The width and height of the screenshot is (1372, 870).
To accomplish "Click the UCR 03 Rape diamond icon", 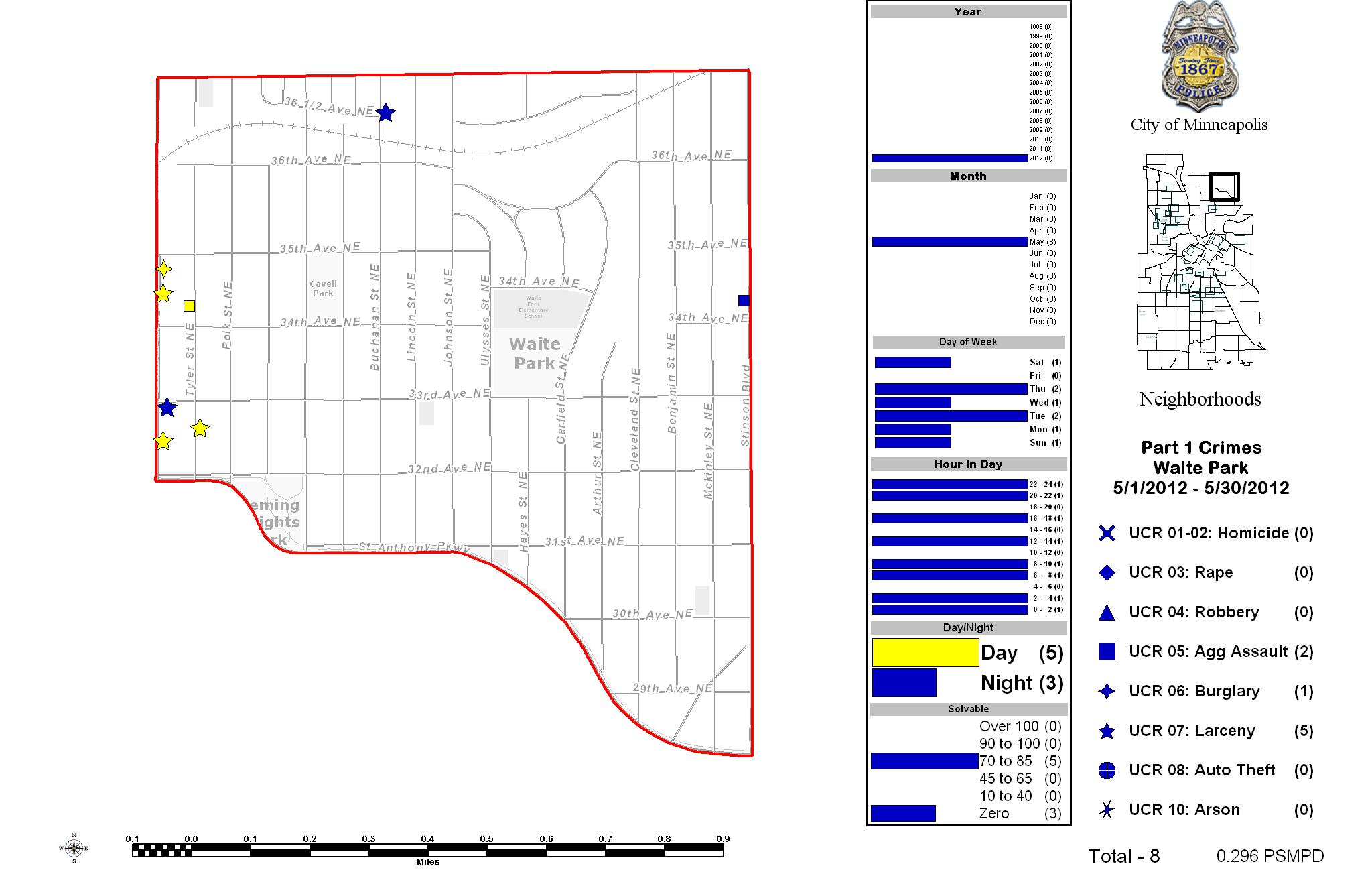I will pyautogui.click(x=1105, y=572).
